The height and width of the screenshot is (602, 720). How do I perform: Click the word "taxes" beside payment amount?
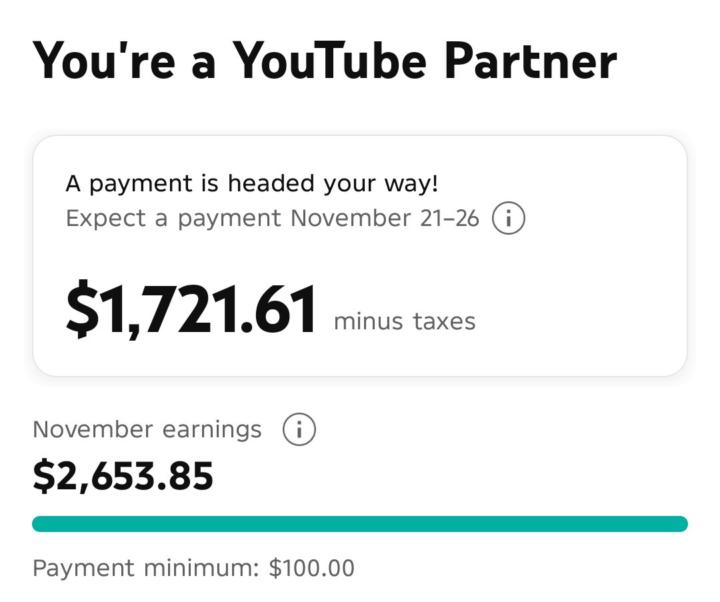click(x=444, y=322)
